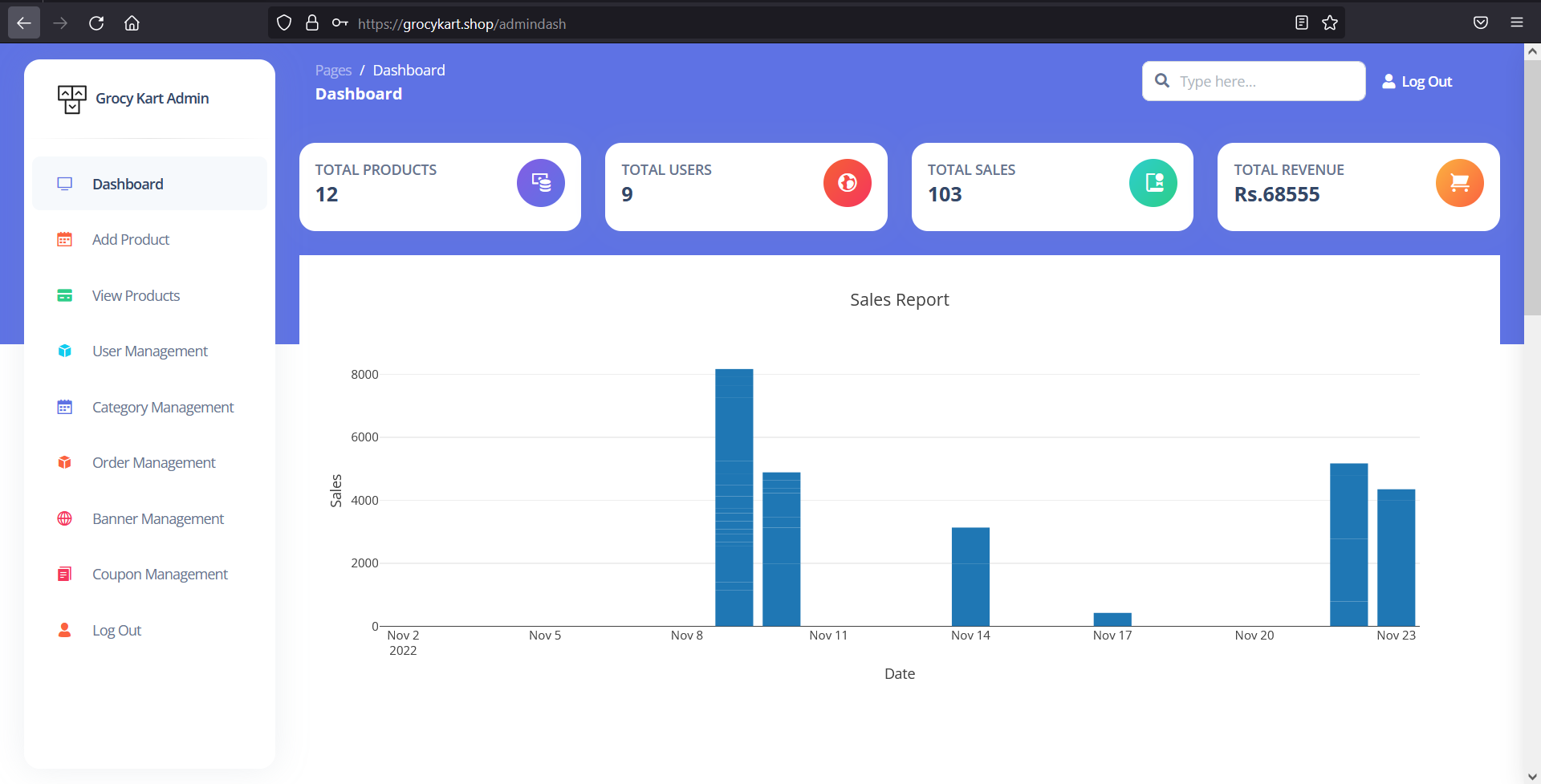Click the orange cart icon on Total Revenue card
The width and height of the screenshot is (1541, 784).
point(1460,183)
